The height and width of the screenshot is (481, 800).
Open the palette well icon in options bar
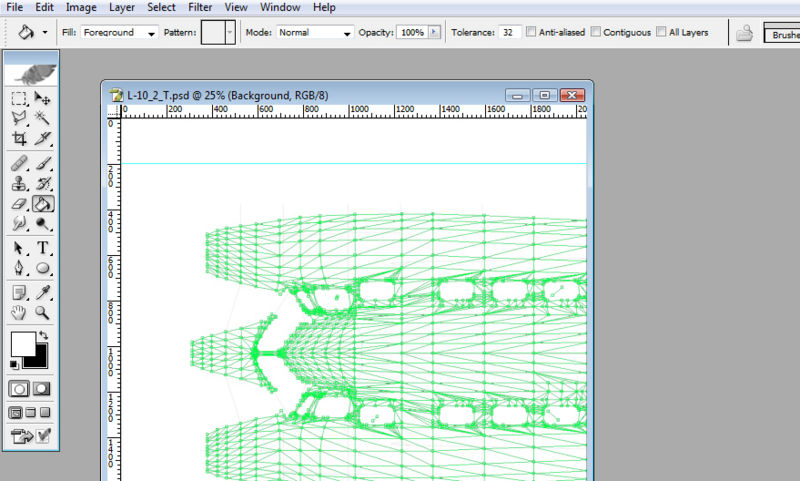(744, 33)
